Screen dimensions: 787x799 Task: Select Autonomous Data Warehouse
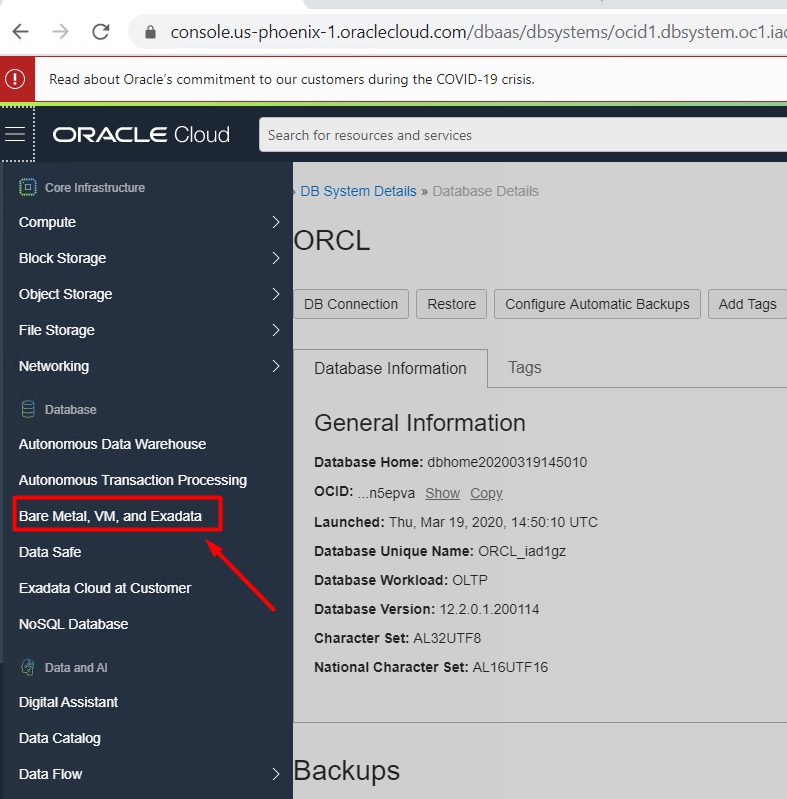click(x=112, y=444)
